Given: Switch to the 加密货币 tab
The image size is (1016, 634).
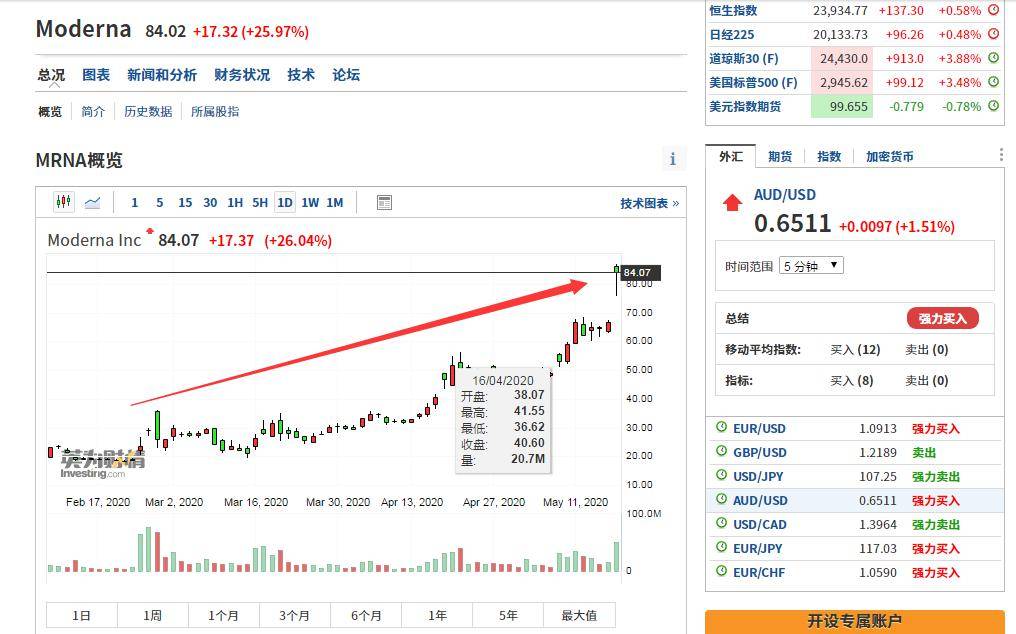Looking at the screenshot, I should (890, 156).
